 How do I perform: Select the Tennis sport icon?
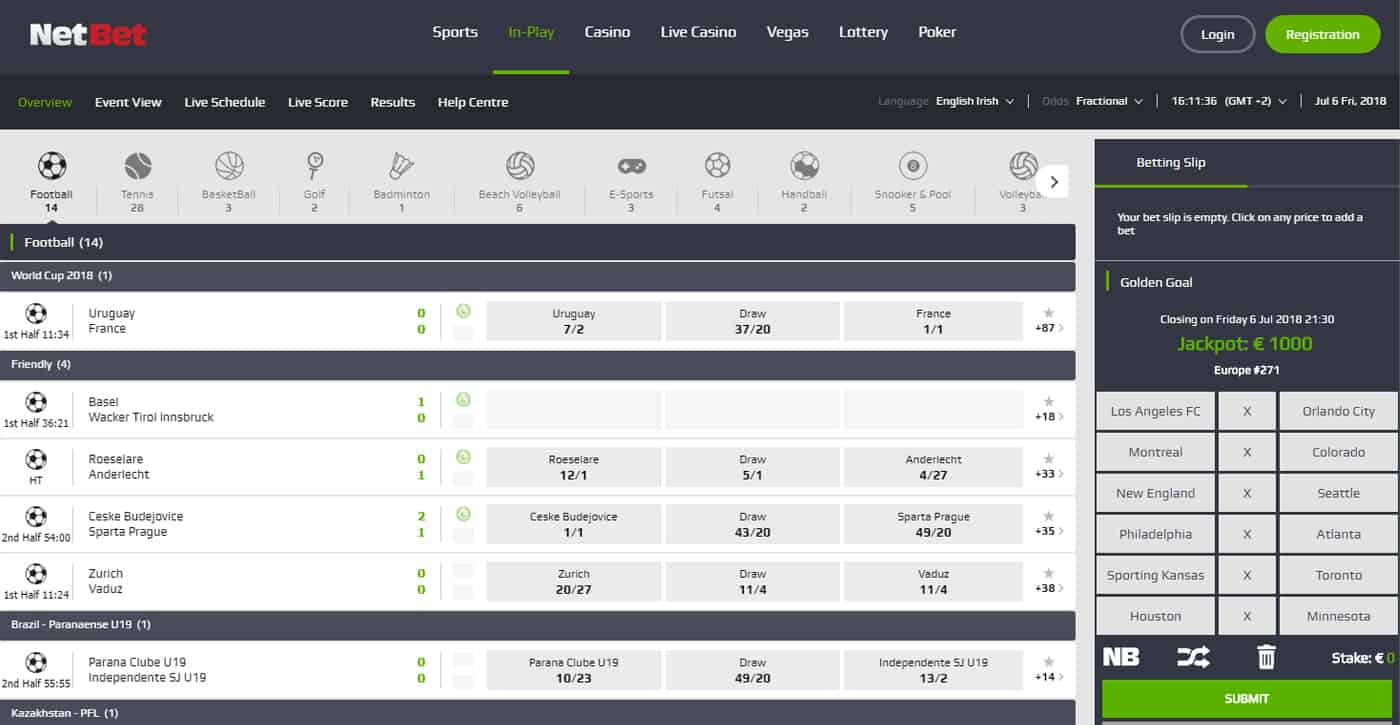click(x=138, y=165)
